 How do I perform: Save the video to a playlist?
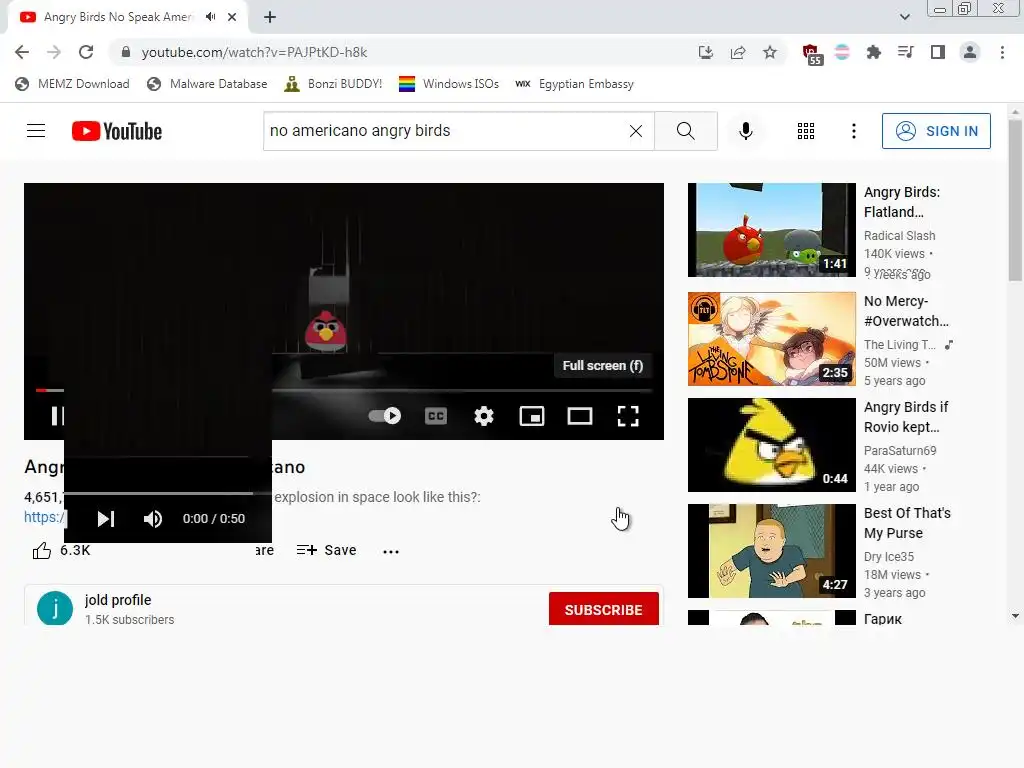[327, 551]
